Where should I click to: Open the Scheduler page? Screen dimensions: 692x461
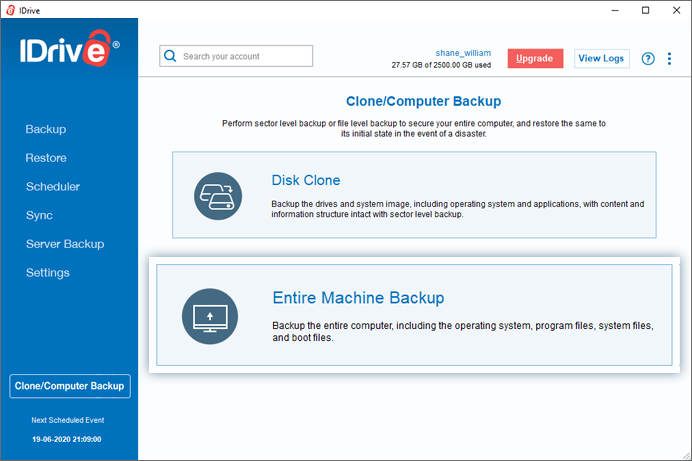[53, 187]
